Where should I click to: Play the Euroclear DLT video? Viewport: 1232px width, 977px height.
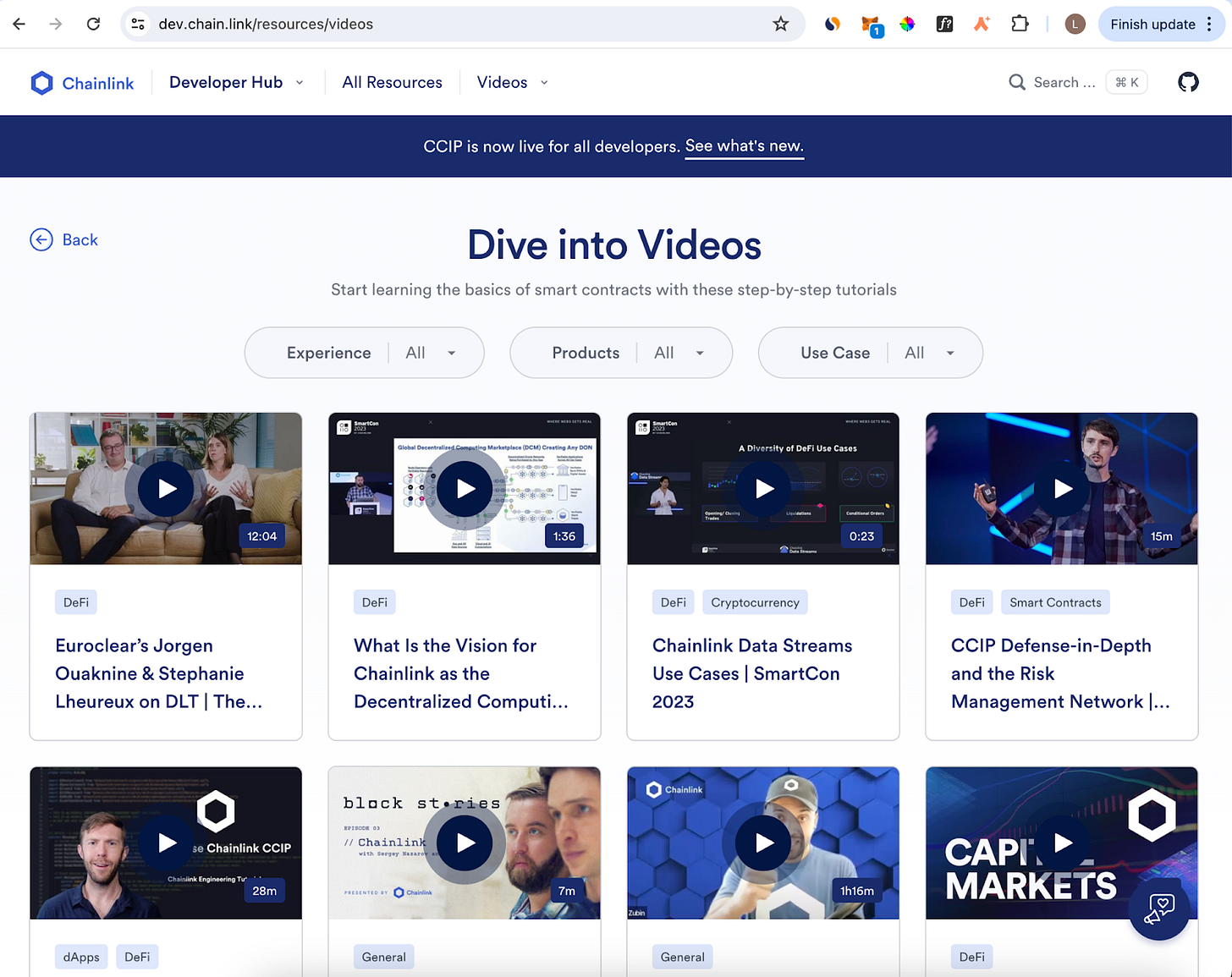point(166,488)
